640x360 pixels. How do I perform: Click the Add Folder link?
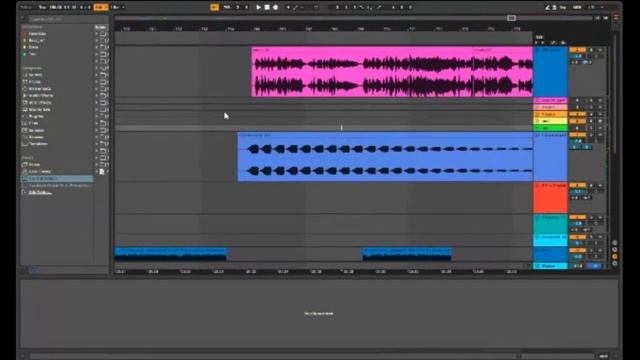point(40,192)
